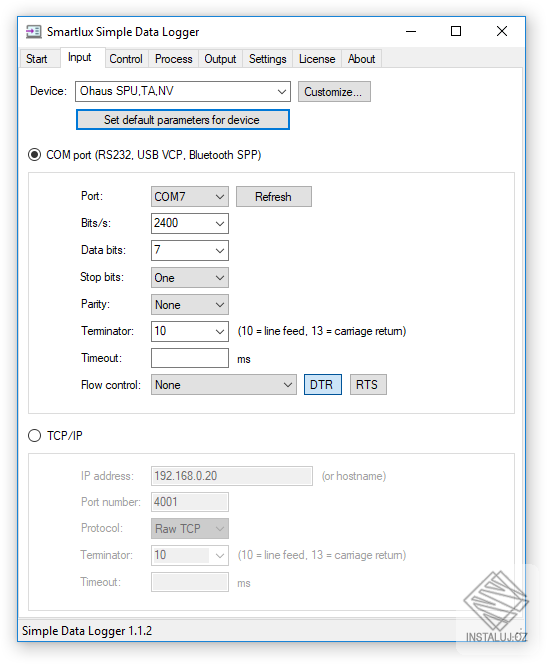Click the Customize... button

click(334, 91)
